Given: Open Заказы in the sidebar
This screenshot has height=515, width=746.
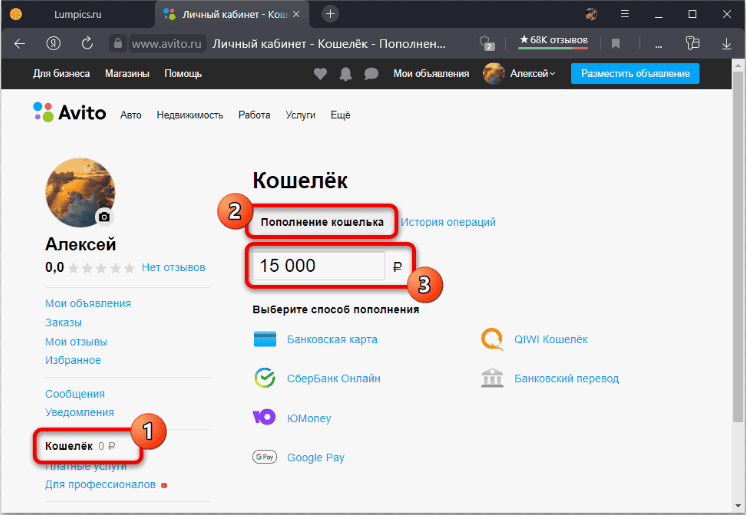Looking at the screenshot, I should (63, 323).
